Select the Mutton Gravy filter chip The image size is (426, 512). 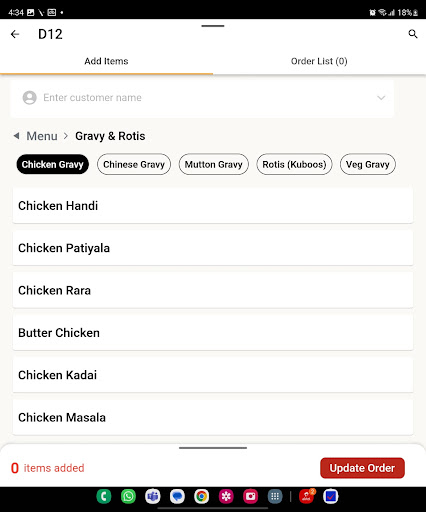tap(214, 164)
